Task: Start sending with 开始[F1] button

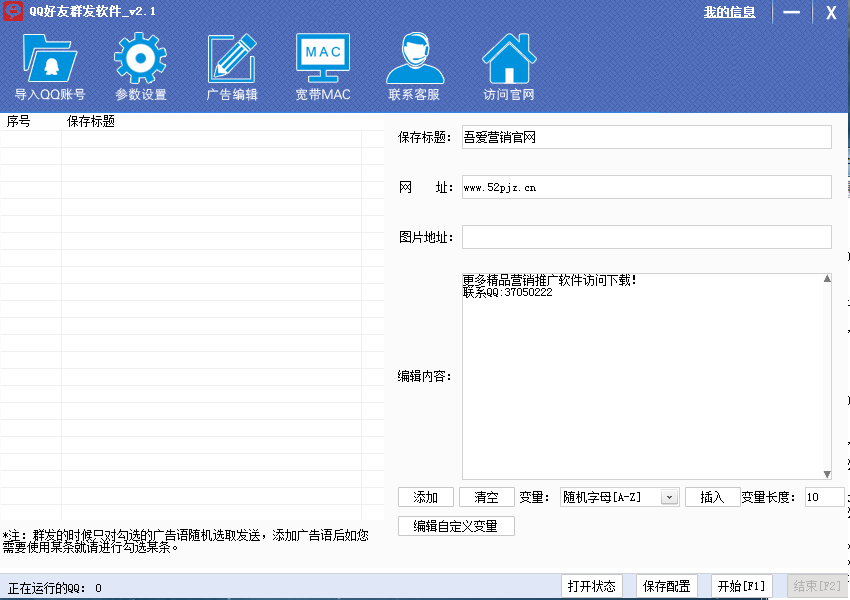Action: click(x=741, y=586)
